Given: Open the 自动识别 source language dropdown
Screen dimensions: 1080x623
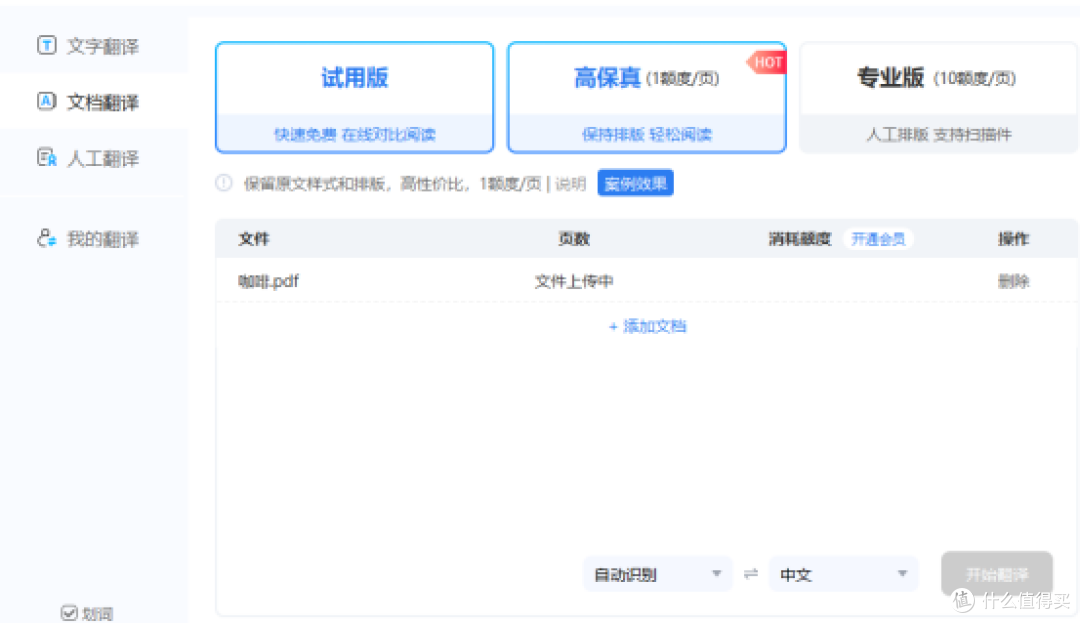Looking at the screenshot, I should (657, 574).
